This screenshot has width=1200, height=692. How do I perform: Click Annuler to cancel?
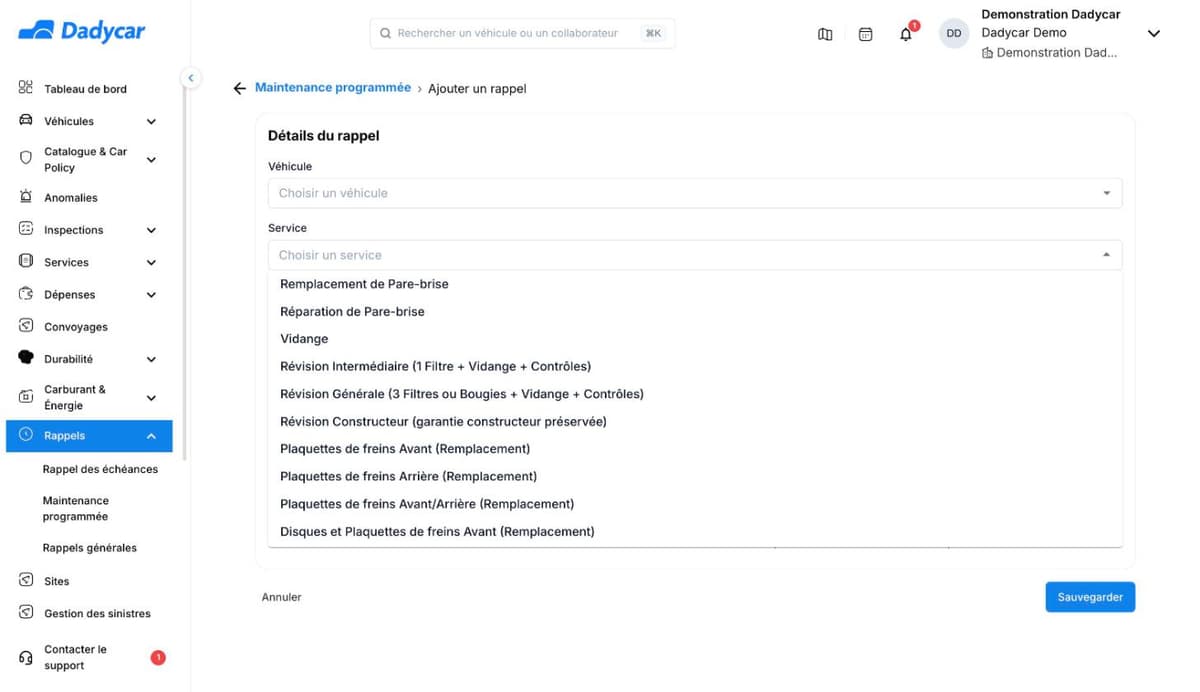click(x=281, y=597)
